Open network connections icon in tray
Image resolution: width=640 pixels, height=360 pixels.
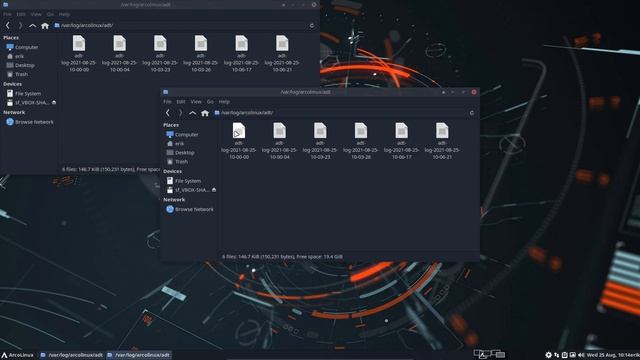557,355
